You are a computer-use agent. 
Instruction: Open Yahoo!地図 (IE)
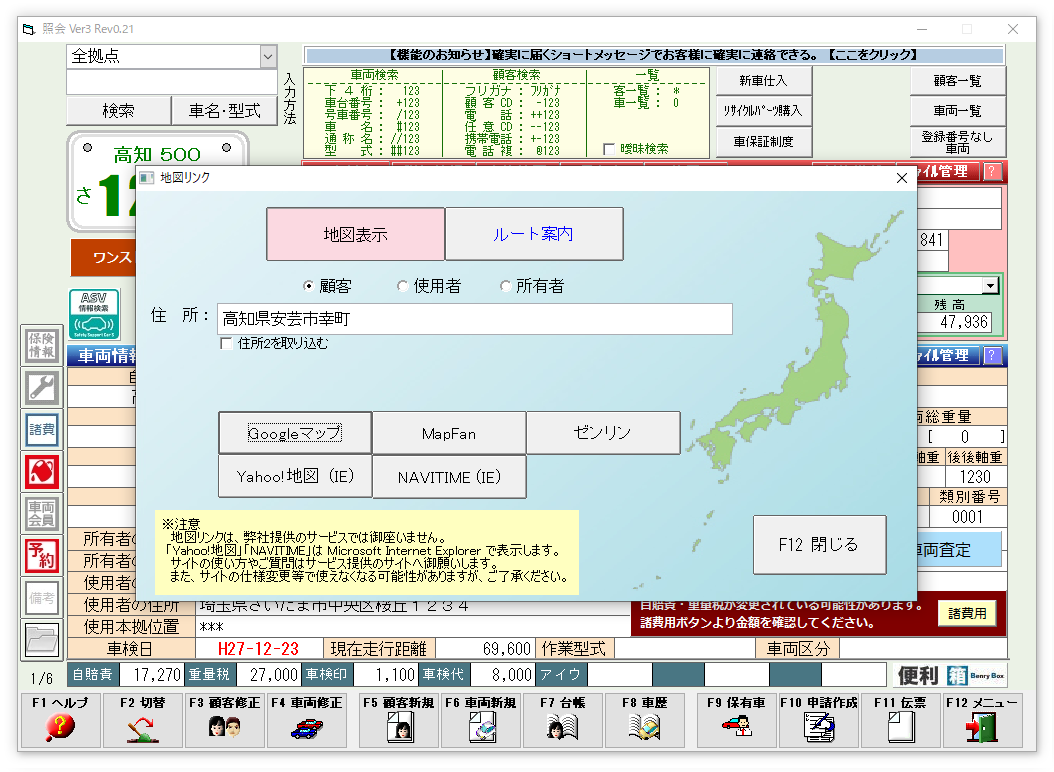point(295,477)
